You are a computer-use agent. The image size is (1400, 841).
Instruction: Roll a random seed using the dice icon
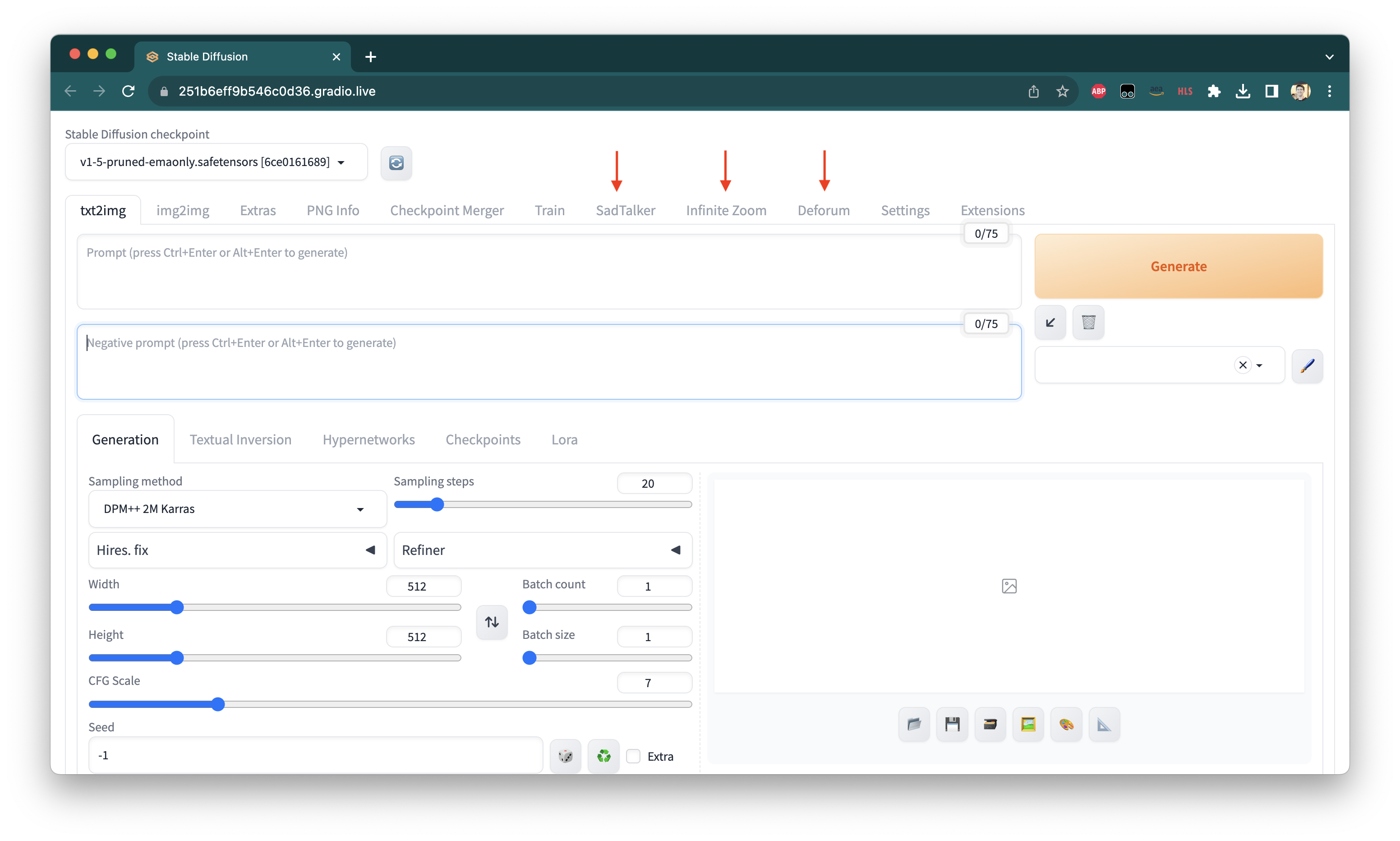(565, 756)
